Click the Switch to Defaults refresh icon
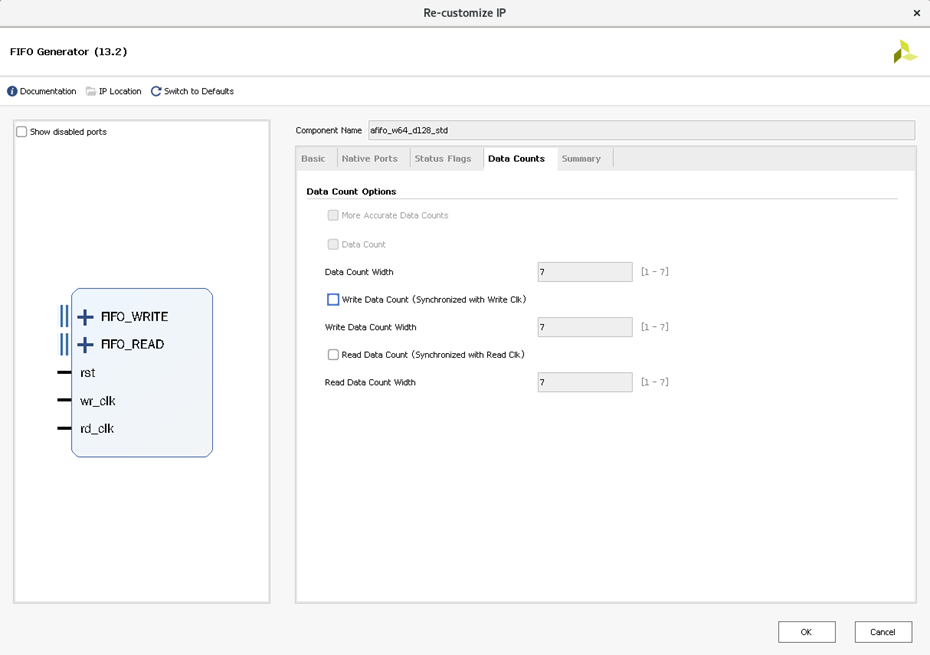Viewport: 930px width, 655px height. pyautogui.click(x=156, y=91)
